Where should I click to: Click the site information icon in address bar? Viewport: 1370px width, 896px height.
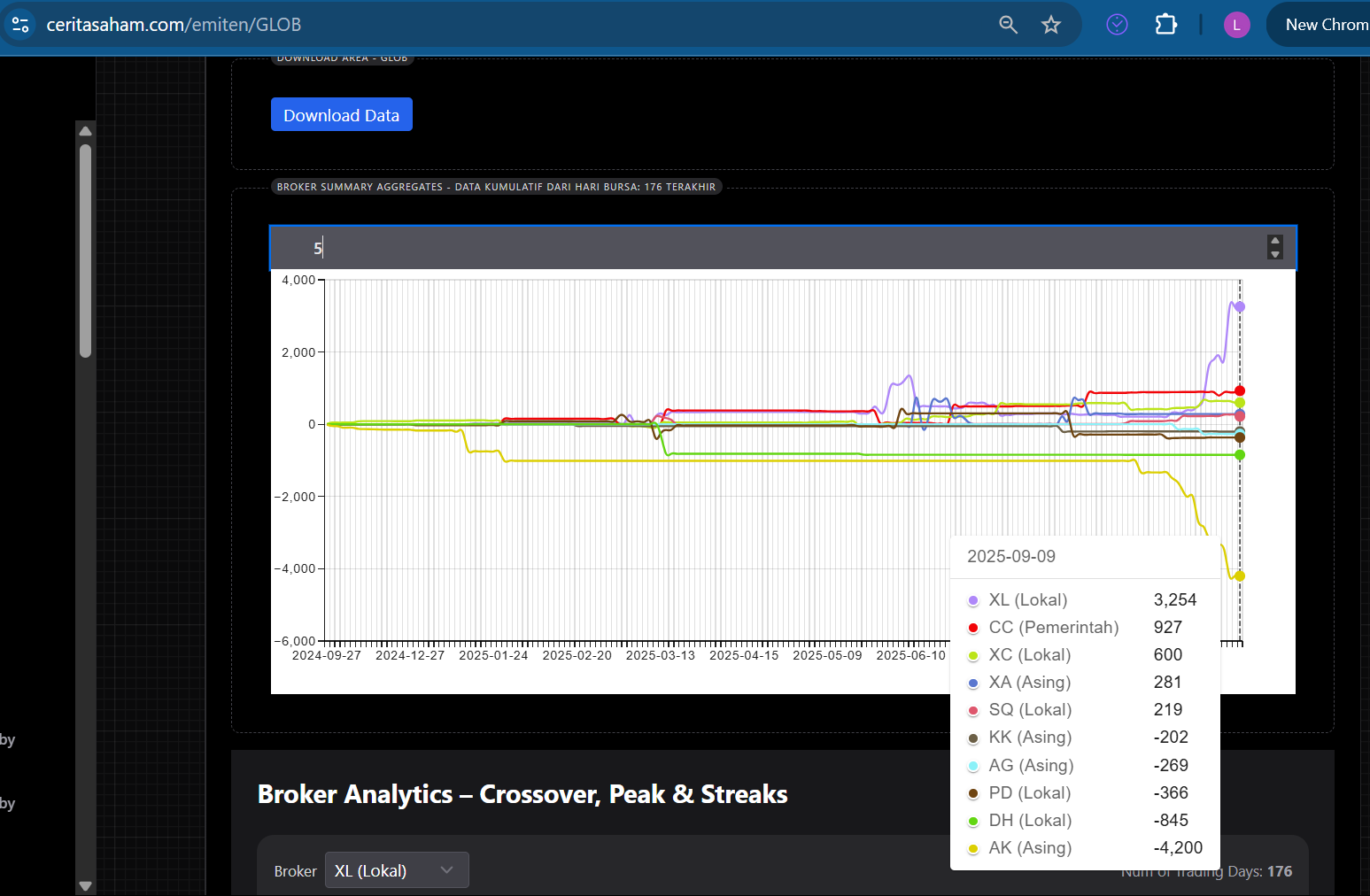[20, 25]
